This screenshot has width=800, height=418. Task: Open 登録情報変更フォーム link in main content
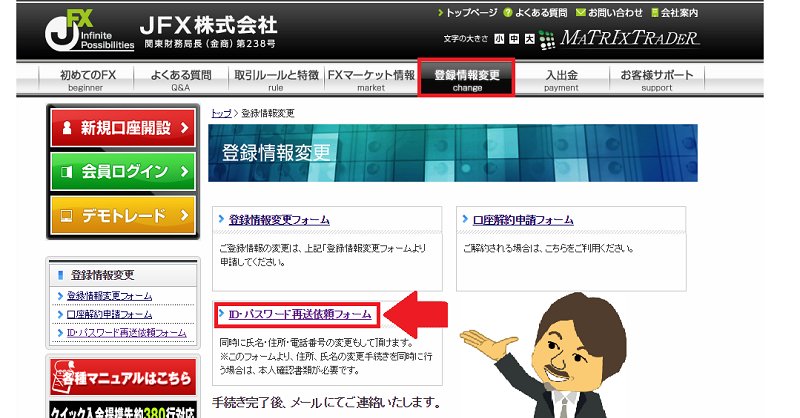pos(279,220)
